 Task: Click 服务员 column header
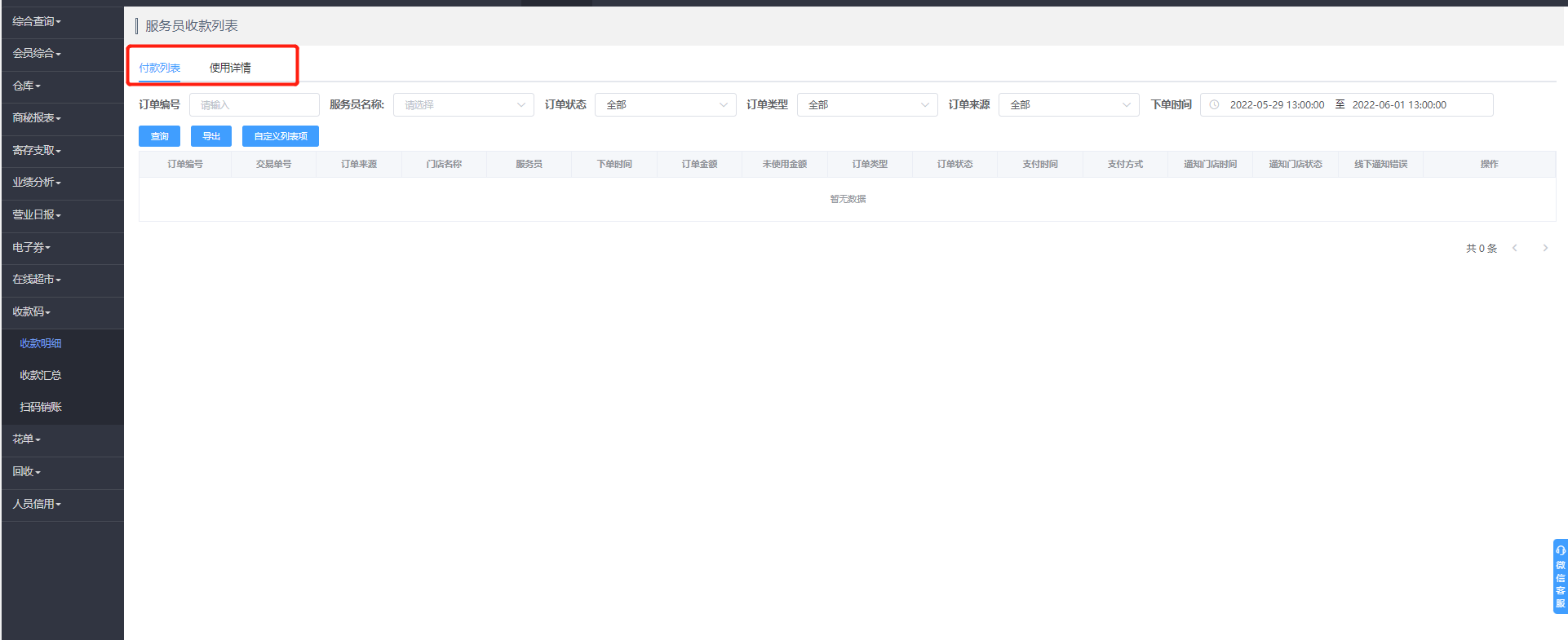click(x=529, y=164)
